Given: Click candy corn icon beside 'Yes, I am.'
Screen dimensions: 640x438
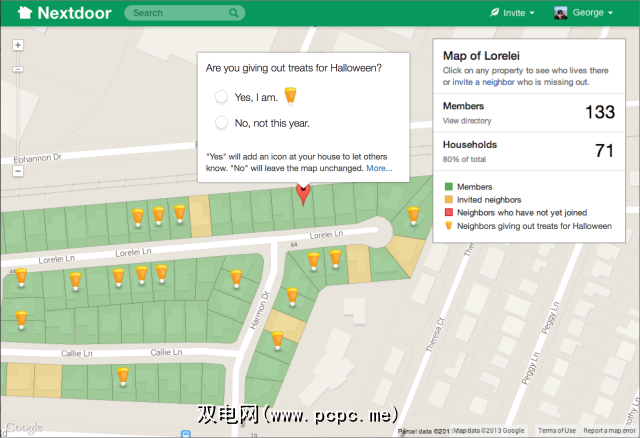Looking at the screenshot, I should [290, 96].
